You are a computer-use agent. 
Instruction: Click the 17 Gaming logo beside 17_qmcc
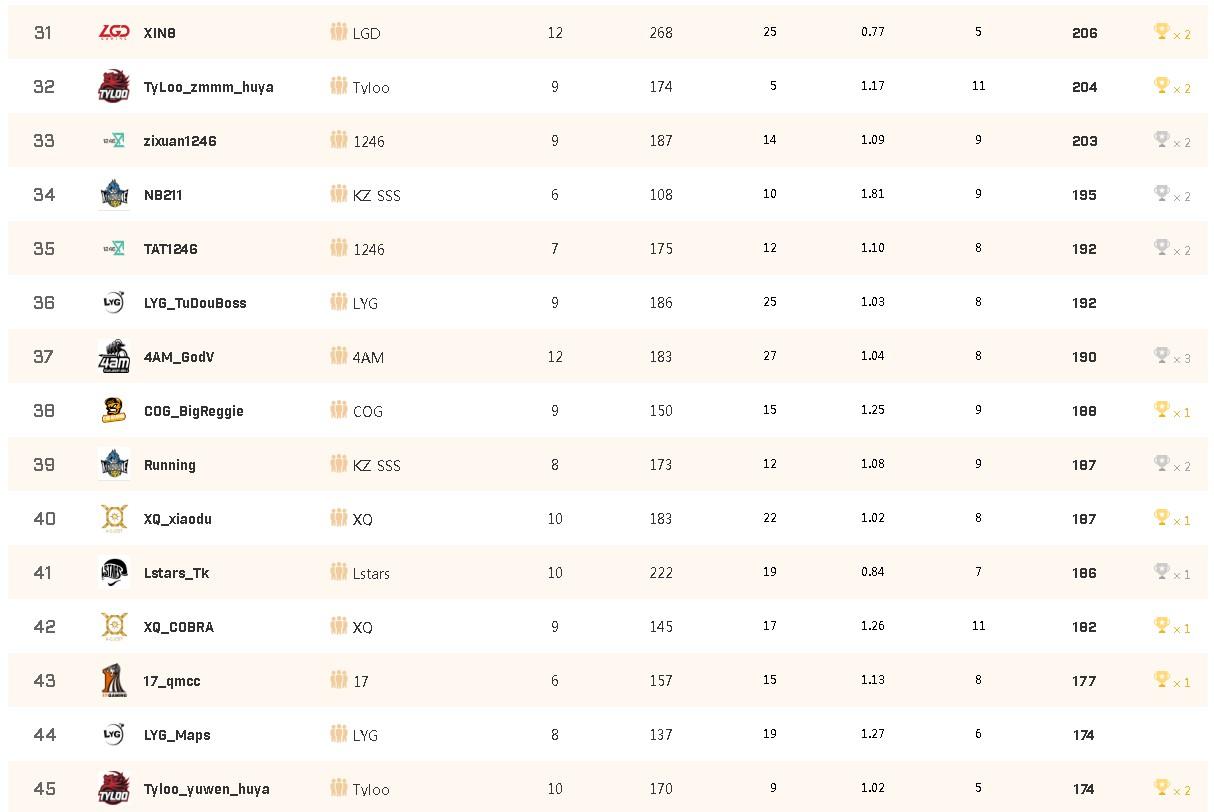[114, 681]
